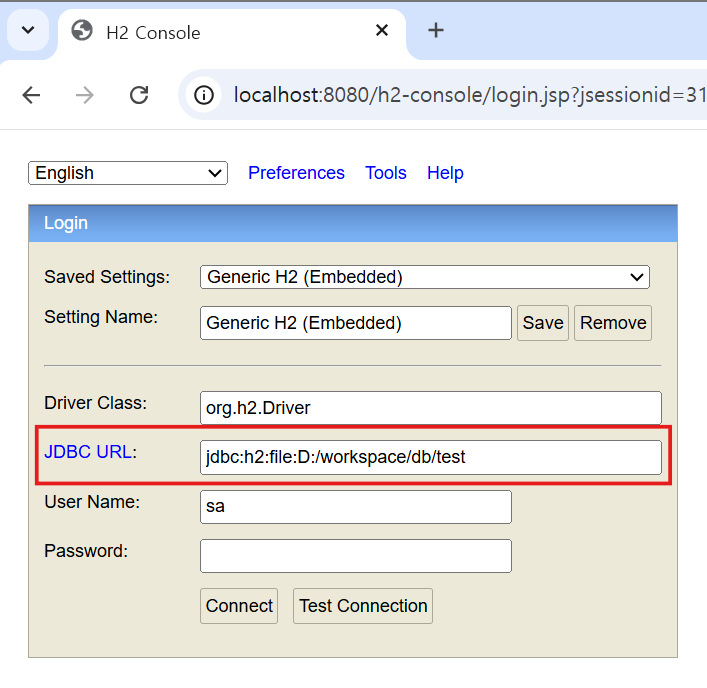Click the JDBC URL help link
The height and width of the screenshot is (688, 707).
click(x=88, y=452)
